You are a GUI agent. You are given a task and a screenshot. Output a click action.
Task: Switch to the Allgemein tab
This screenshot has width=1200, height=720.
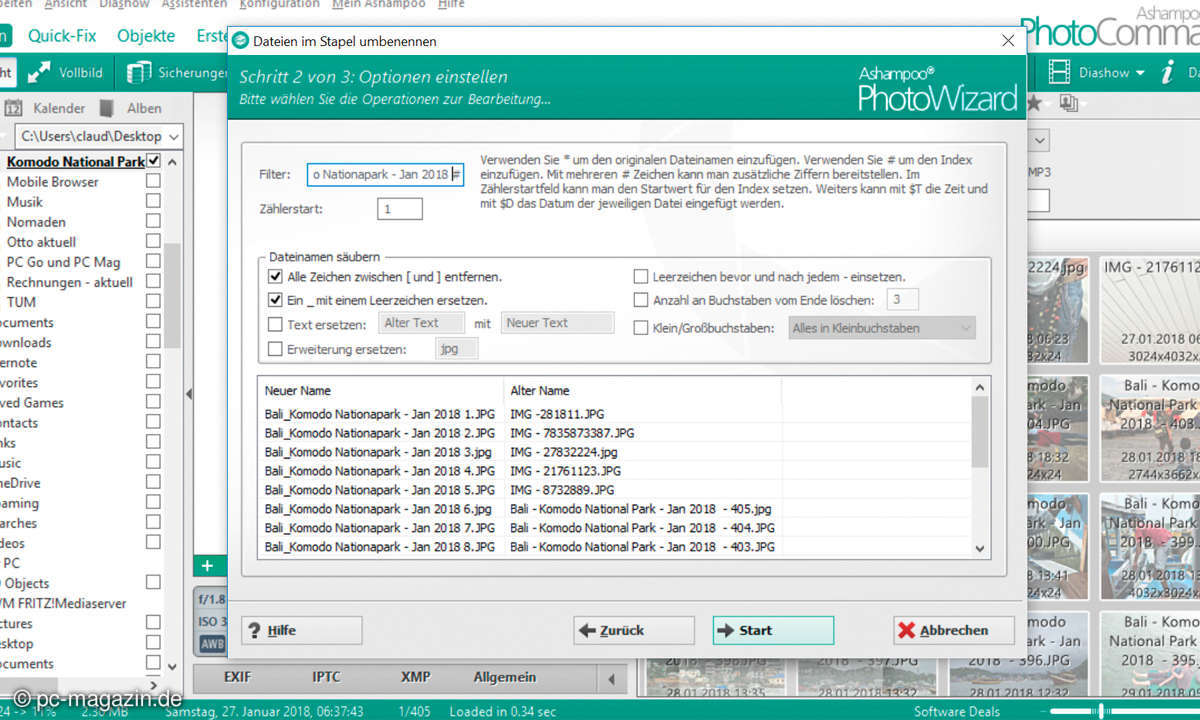pyautogui.click(x=505, y=678)
